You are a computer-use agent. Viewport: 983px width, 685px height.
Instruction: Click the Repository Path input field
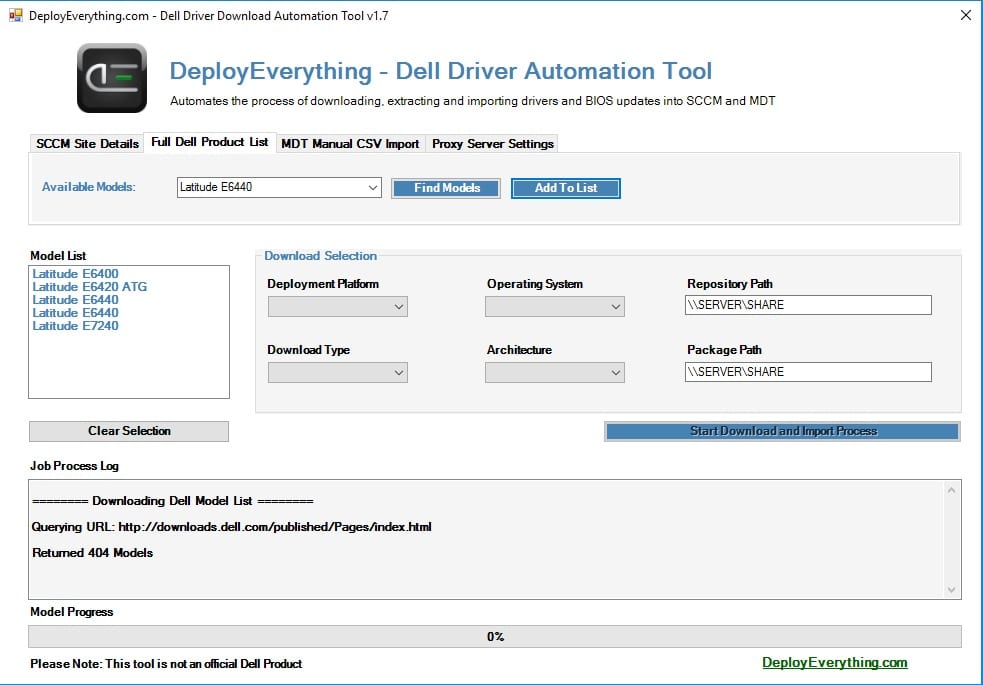click(x=808, y=305)
